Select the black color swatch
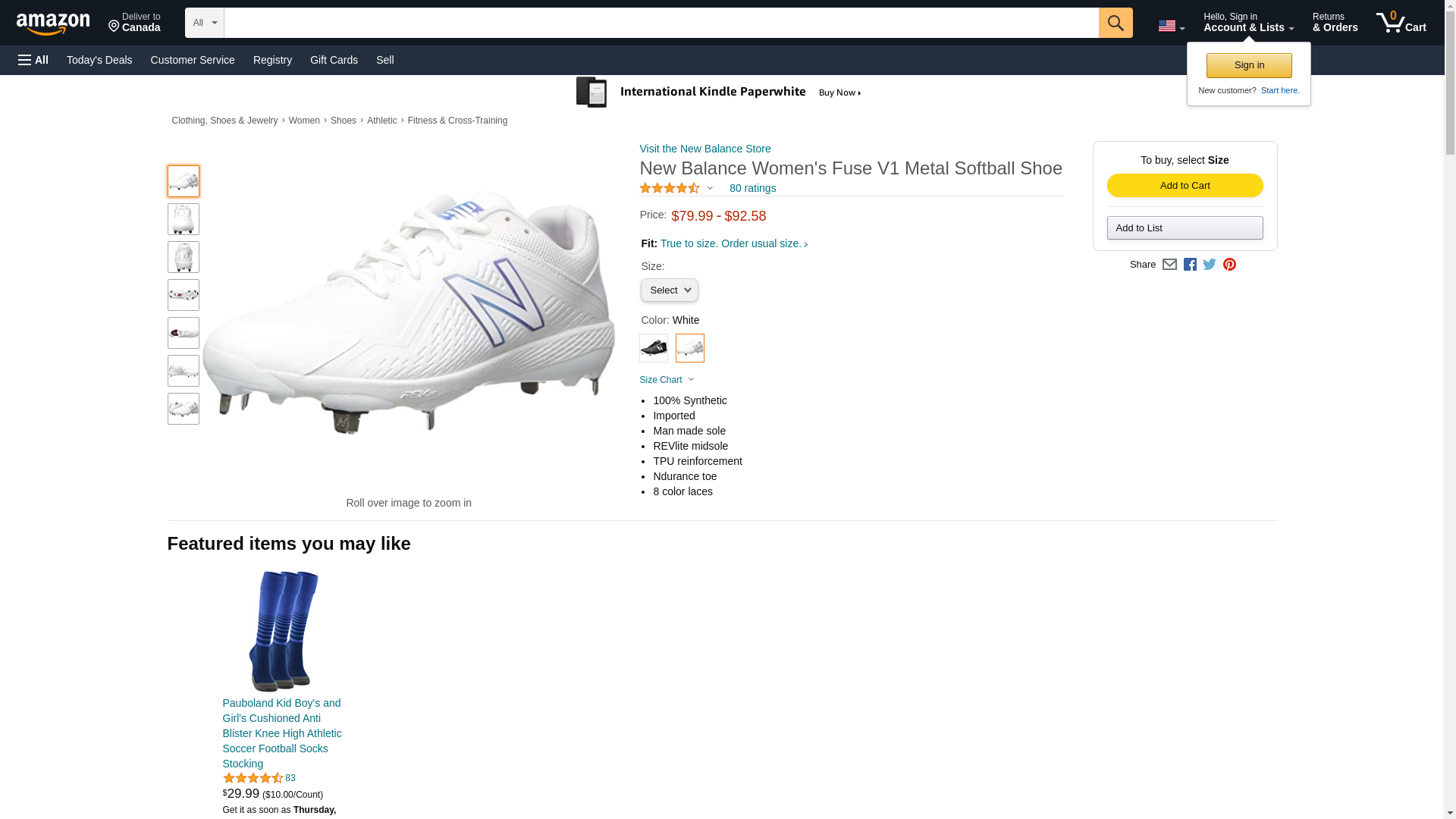Screen dimensions: 1456x819 point(653,348)
